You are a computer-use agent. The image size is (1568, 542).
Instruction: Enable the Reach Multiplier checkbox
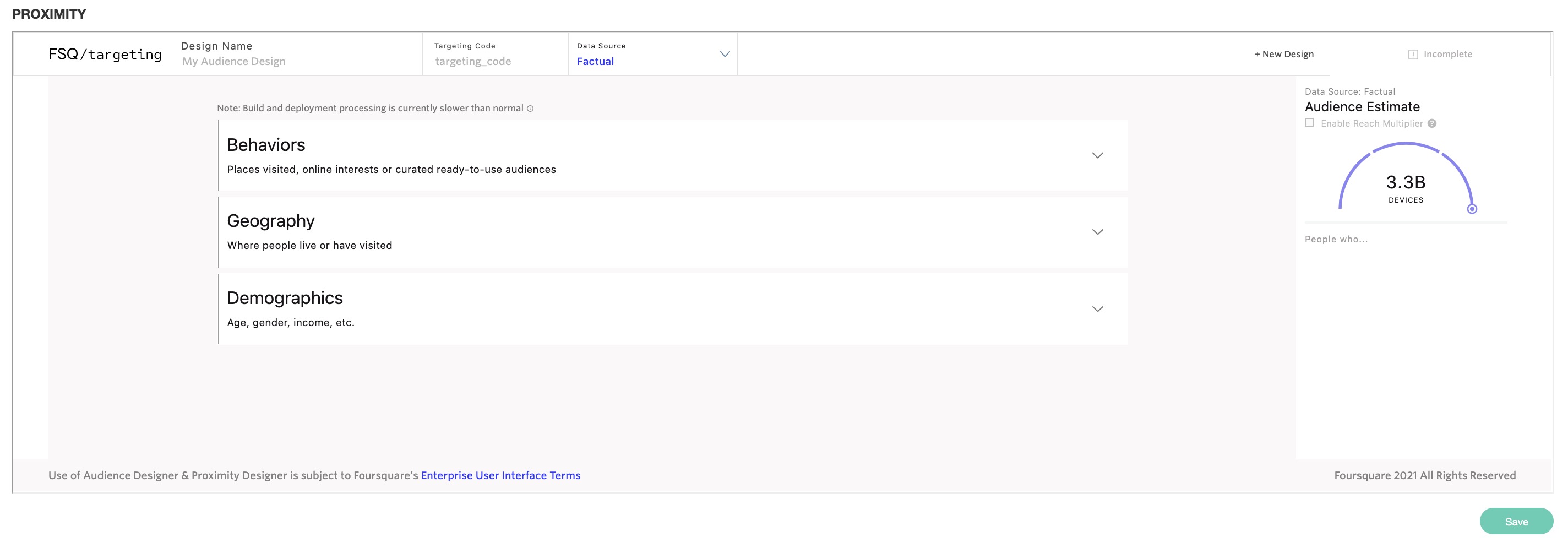(x=1309, y=123)
